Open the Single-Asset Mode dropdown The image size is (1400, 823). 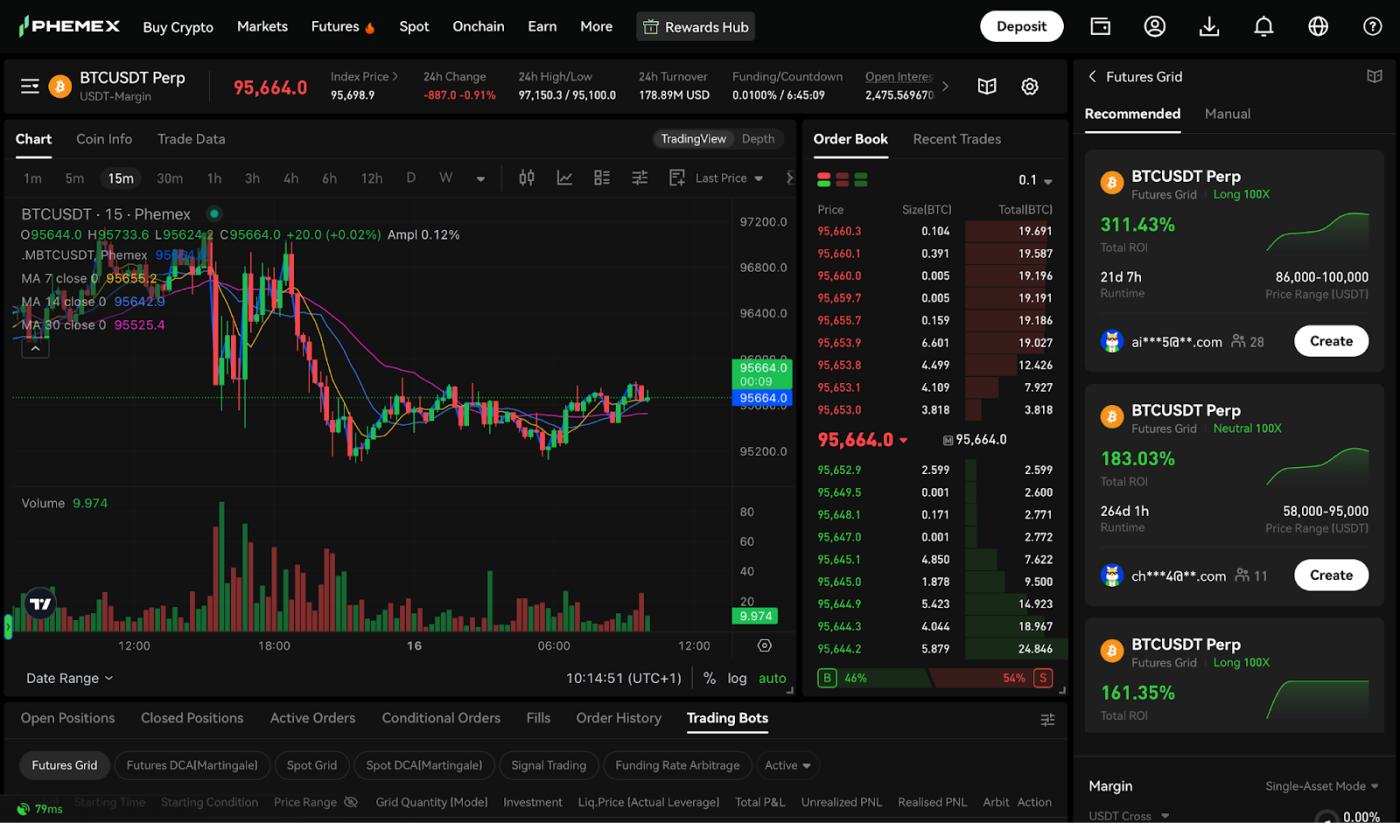tap(1322, 786)
